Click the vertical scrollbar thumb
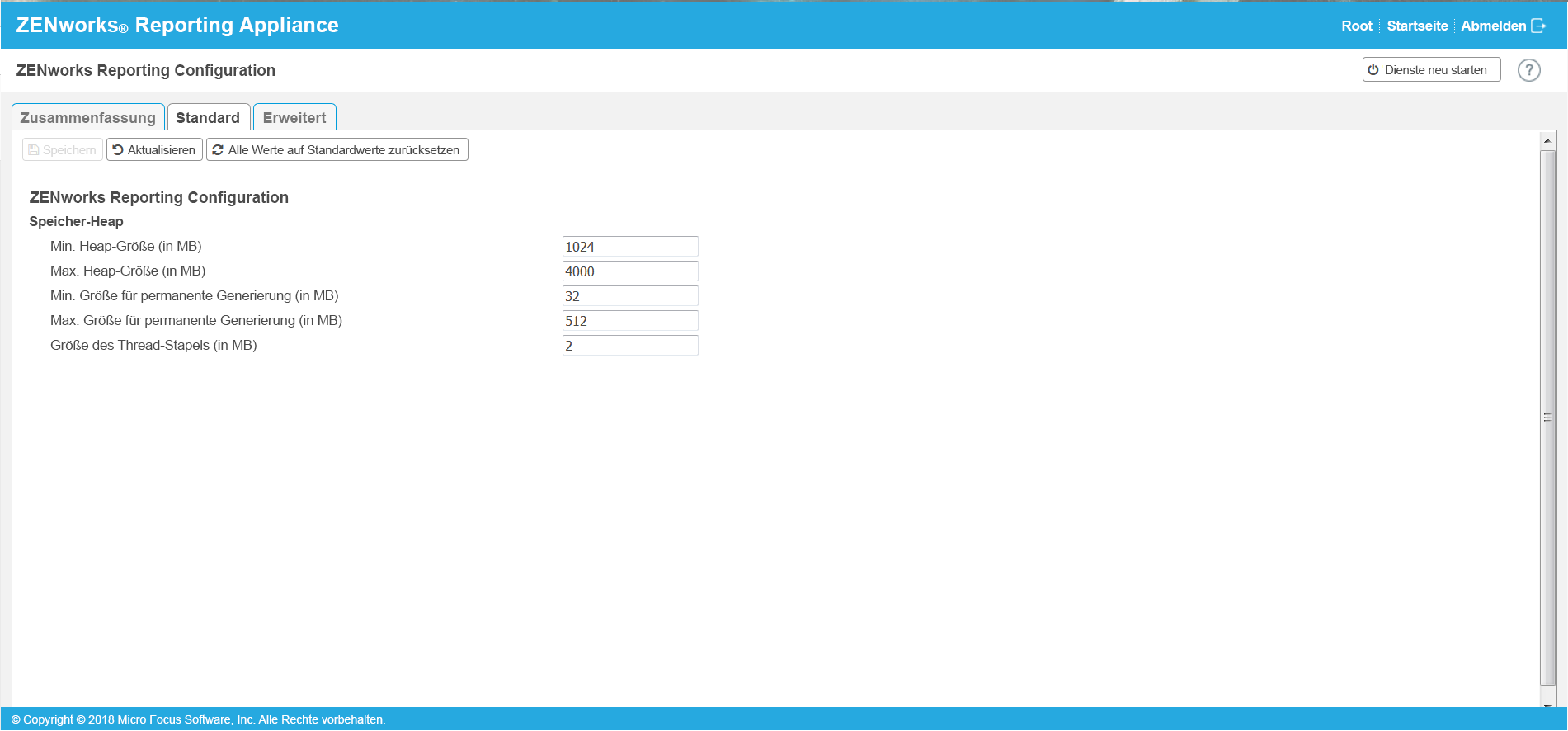This screenshot has width=1568, height=731. 1547,417
